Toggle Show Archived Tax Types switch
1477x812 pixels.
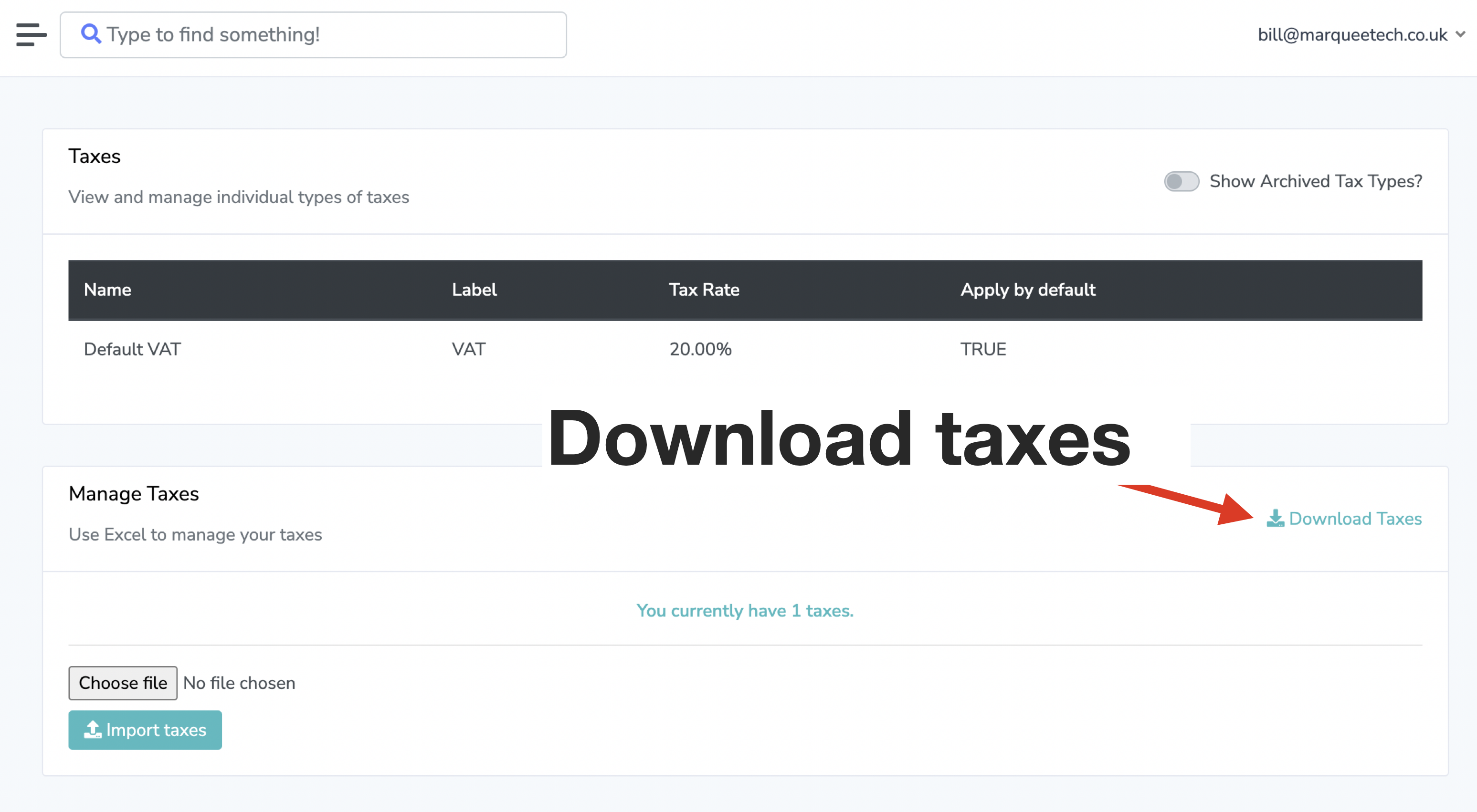(x=1181, y=181)
